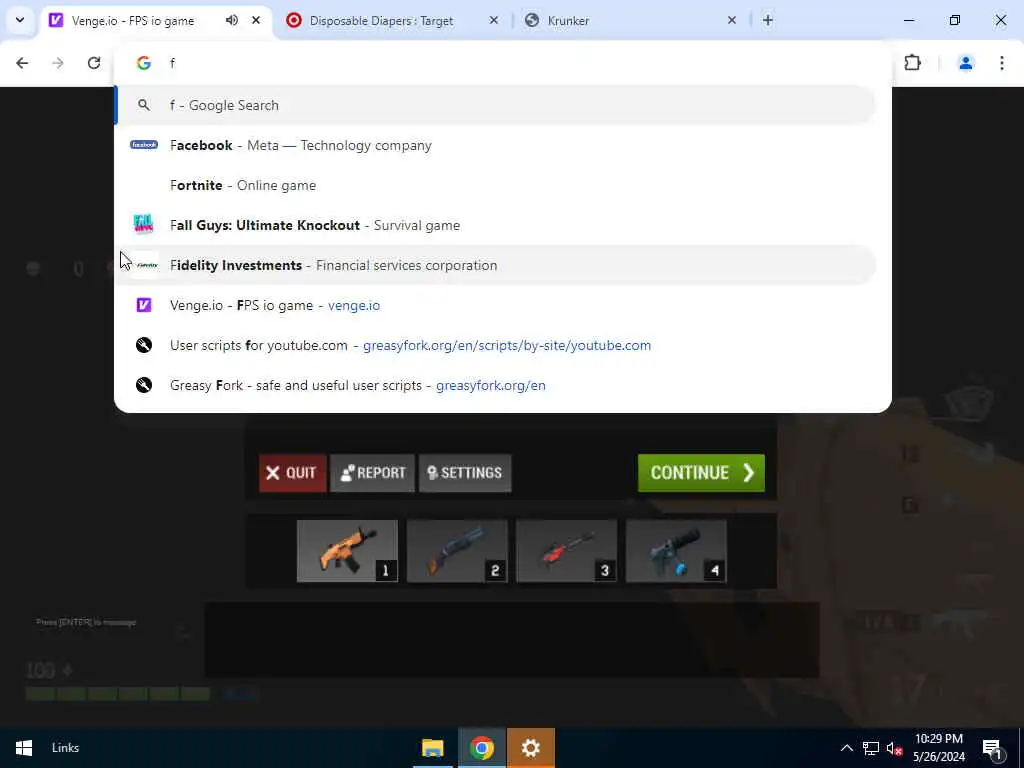Viewport: 1024px width, 768px height.
Task: Close the Krunker tab
Action: [731, 20]
